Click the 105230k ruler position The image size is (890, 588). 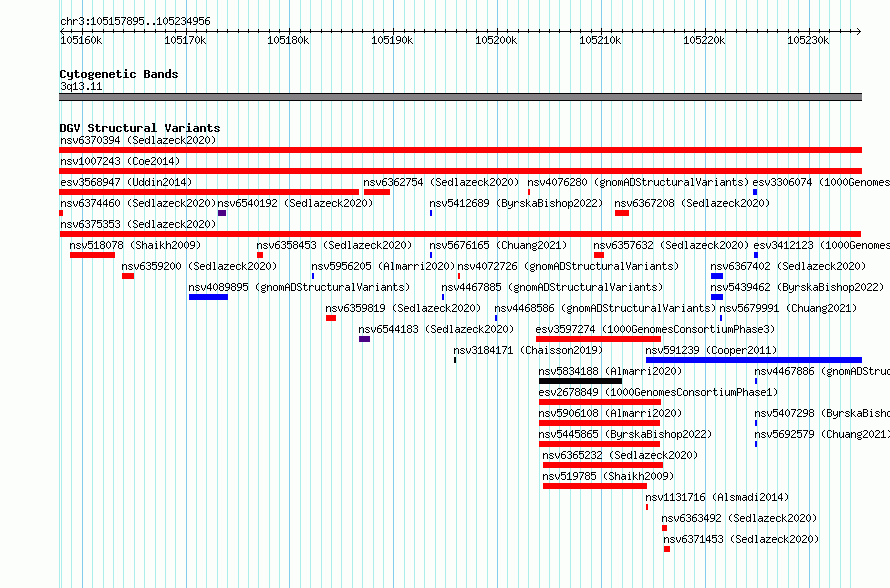point(808,40)
